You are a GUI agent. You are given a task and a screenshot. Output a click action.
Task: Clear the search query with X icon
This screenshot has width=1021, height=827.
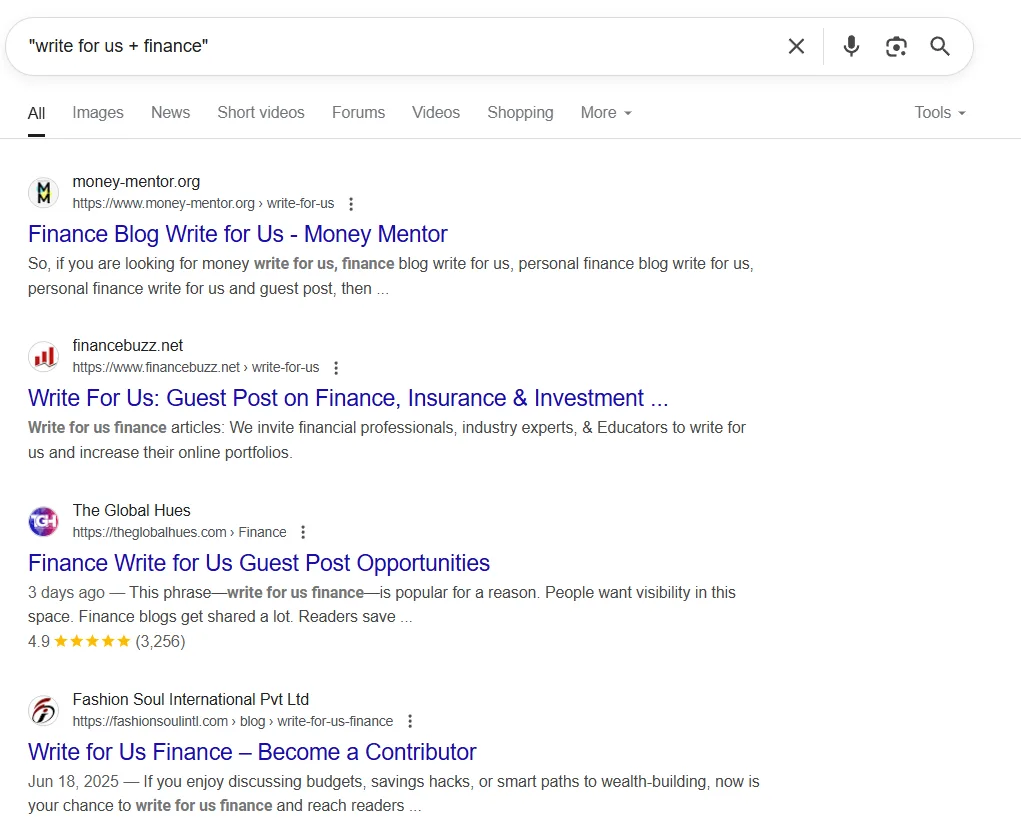[796, 46]
